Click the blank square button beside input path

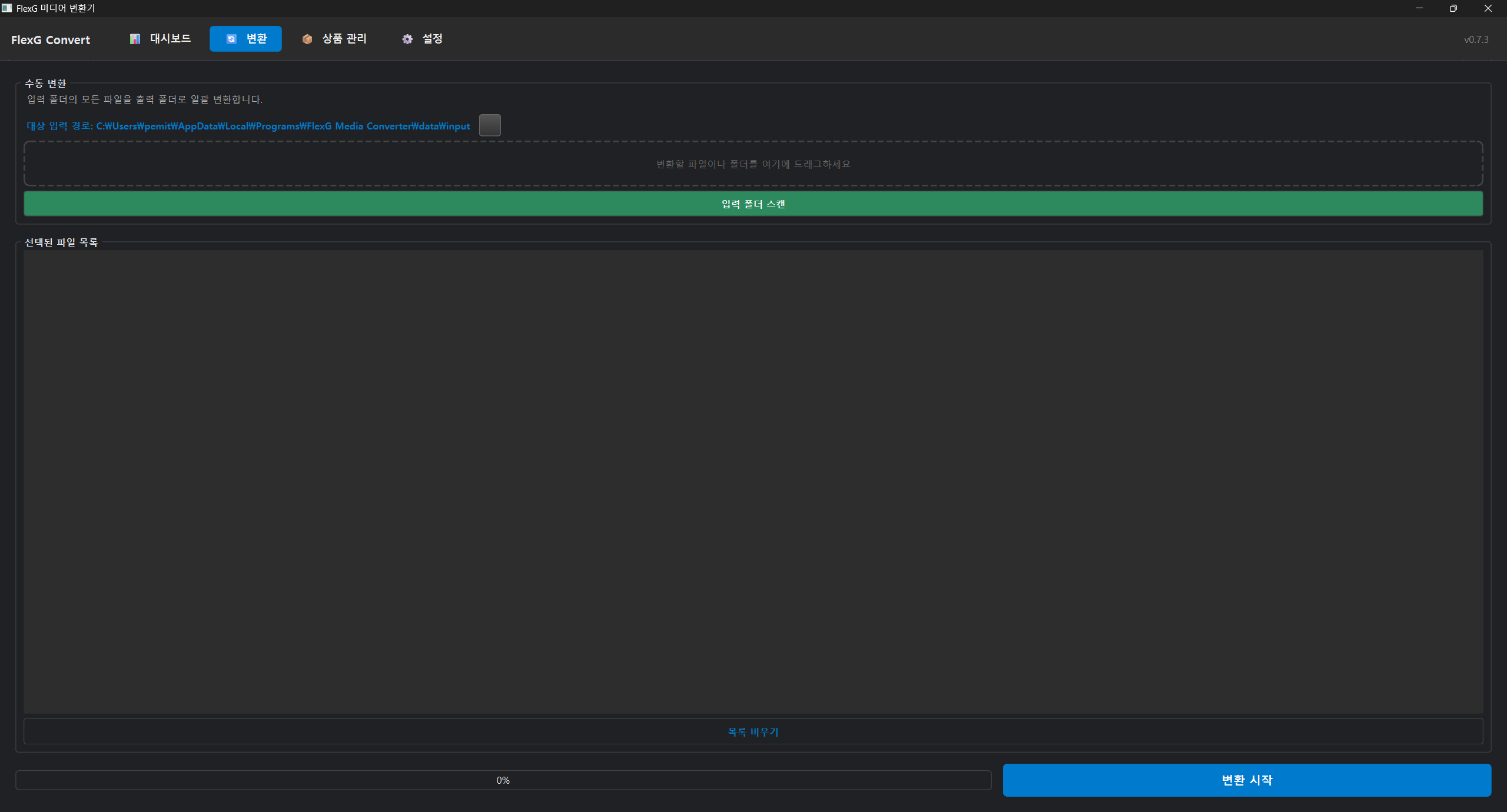click(490, 125)
